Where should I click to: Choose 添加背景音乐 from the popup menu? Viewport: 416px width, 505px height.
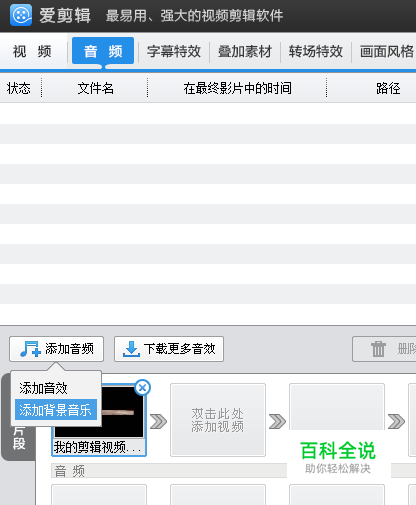coord(56,410)
